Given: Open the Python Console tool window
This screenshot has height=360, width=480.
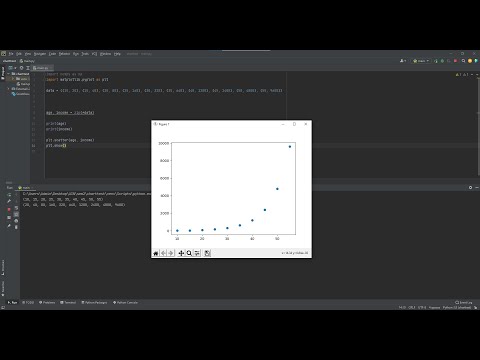Looking at the screenshot, I should tap(125, 302).
